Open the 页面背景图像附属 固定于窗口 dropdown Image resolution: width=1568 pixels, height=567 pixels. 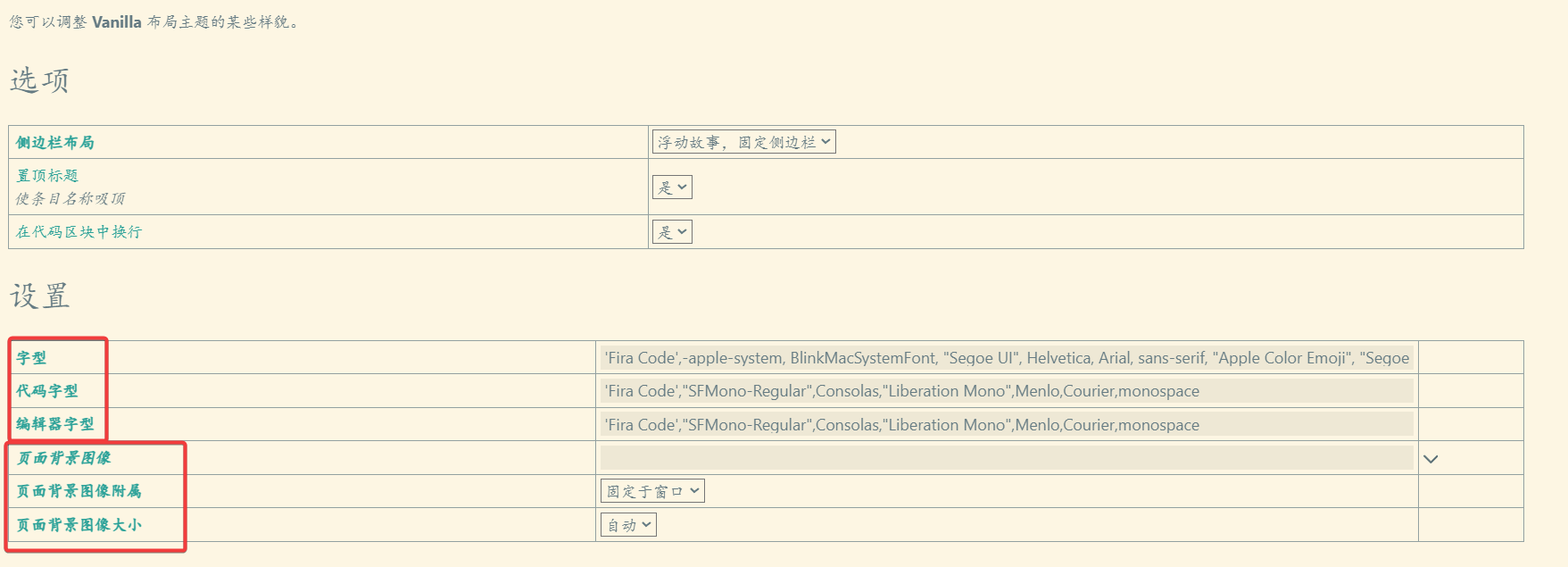click(x=652, y=491)
